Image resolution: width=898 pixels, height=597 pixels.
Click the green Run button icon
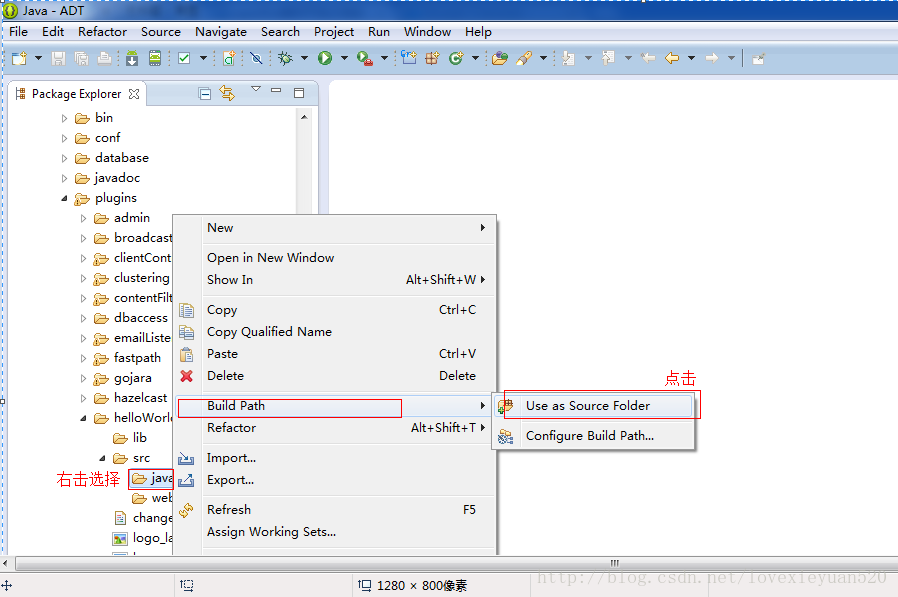click(325, 58)
